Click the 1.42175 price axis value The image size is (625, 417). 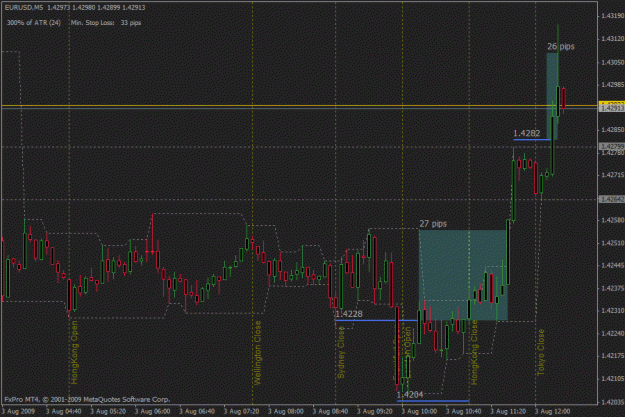coord(612,356)
